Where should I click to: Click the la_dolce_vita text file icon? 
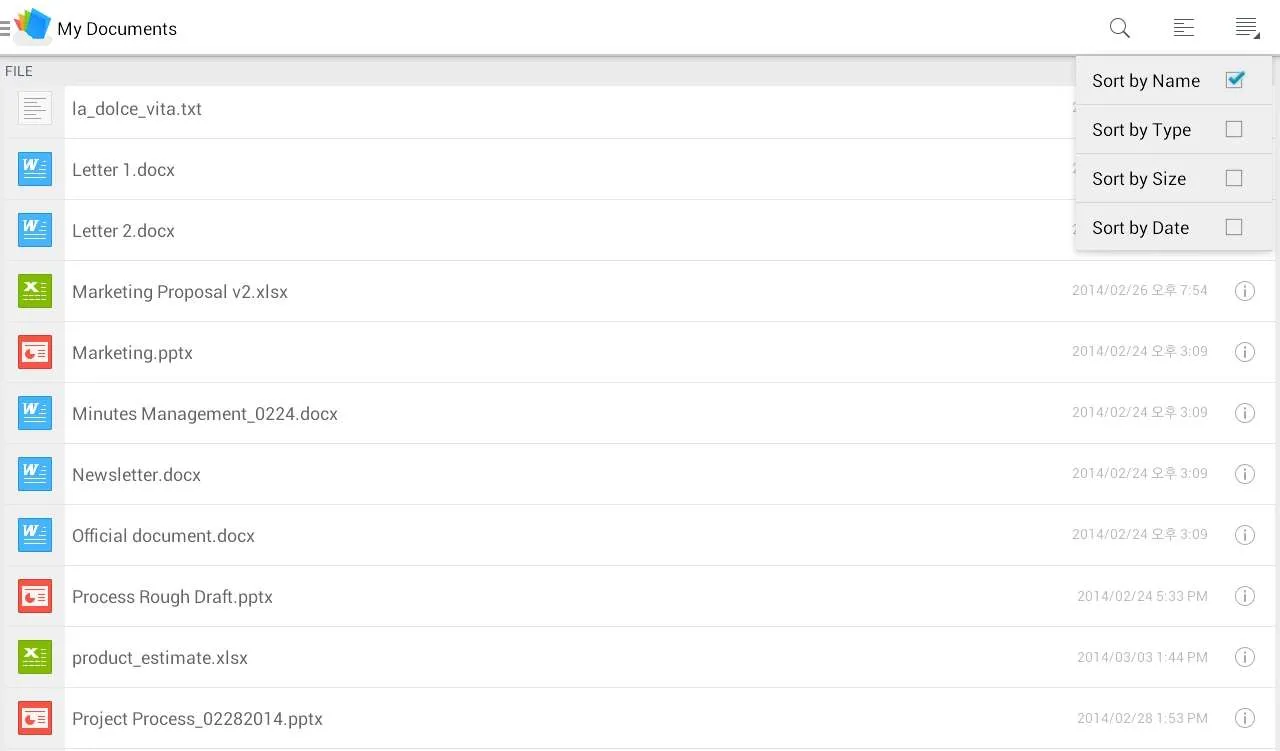point(35,108)
